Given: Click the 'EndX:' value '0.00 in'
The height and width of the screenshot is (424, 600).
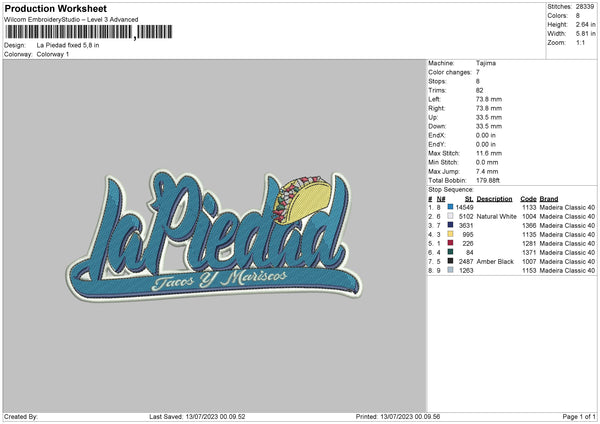Looking at the screenshot, I should (x=486, y=135).
